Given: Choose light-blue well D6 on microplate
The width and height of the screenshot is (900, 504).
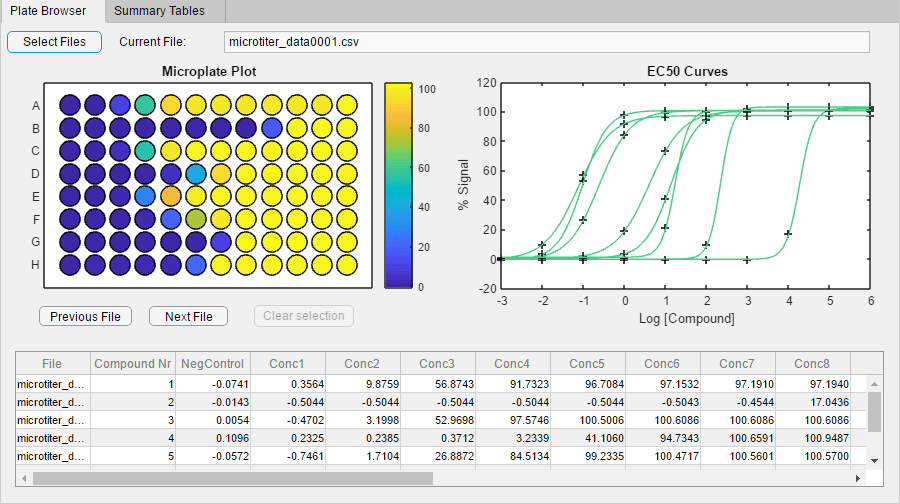Looking at the screenshot, I should pos(196,173).
